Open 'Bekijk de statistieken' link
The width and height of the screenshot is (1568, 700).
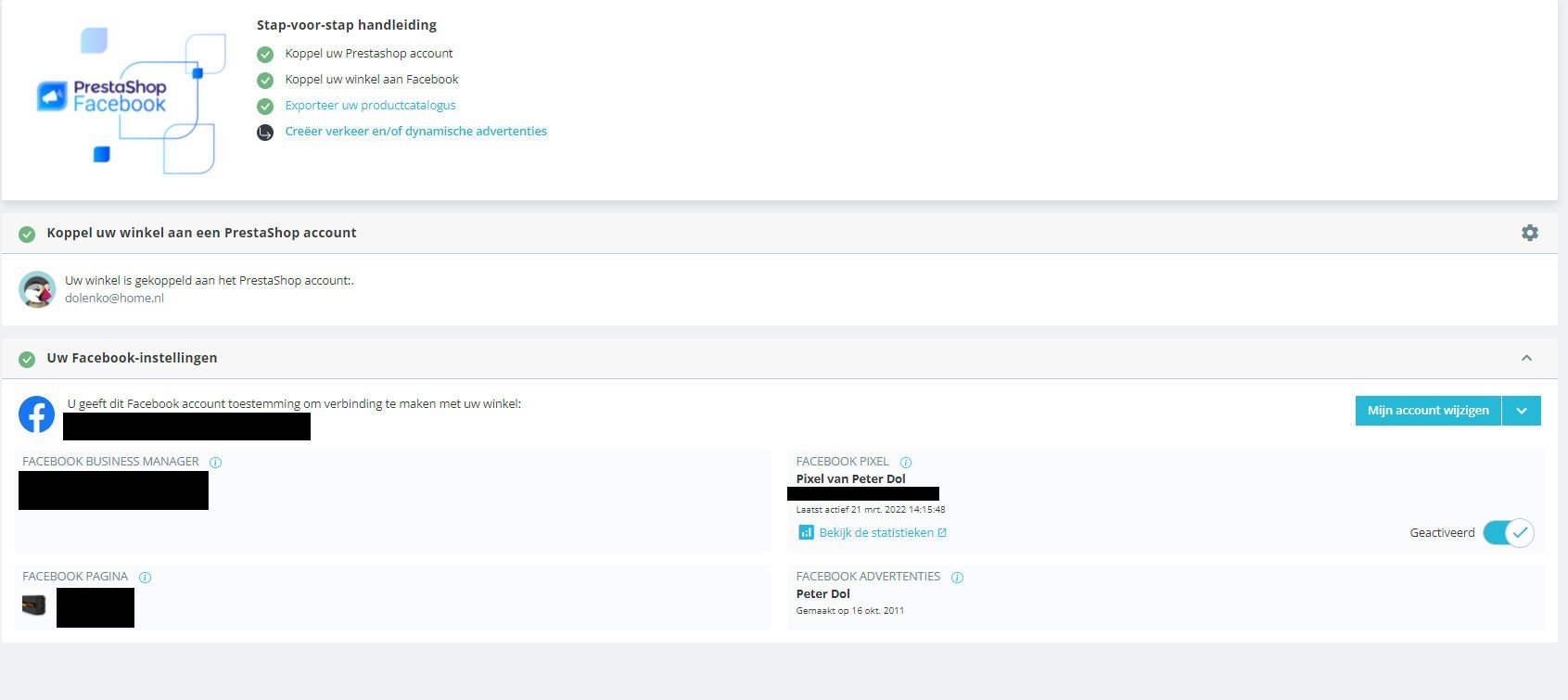[876, 533]
